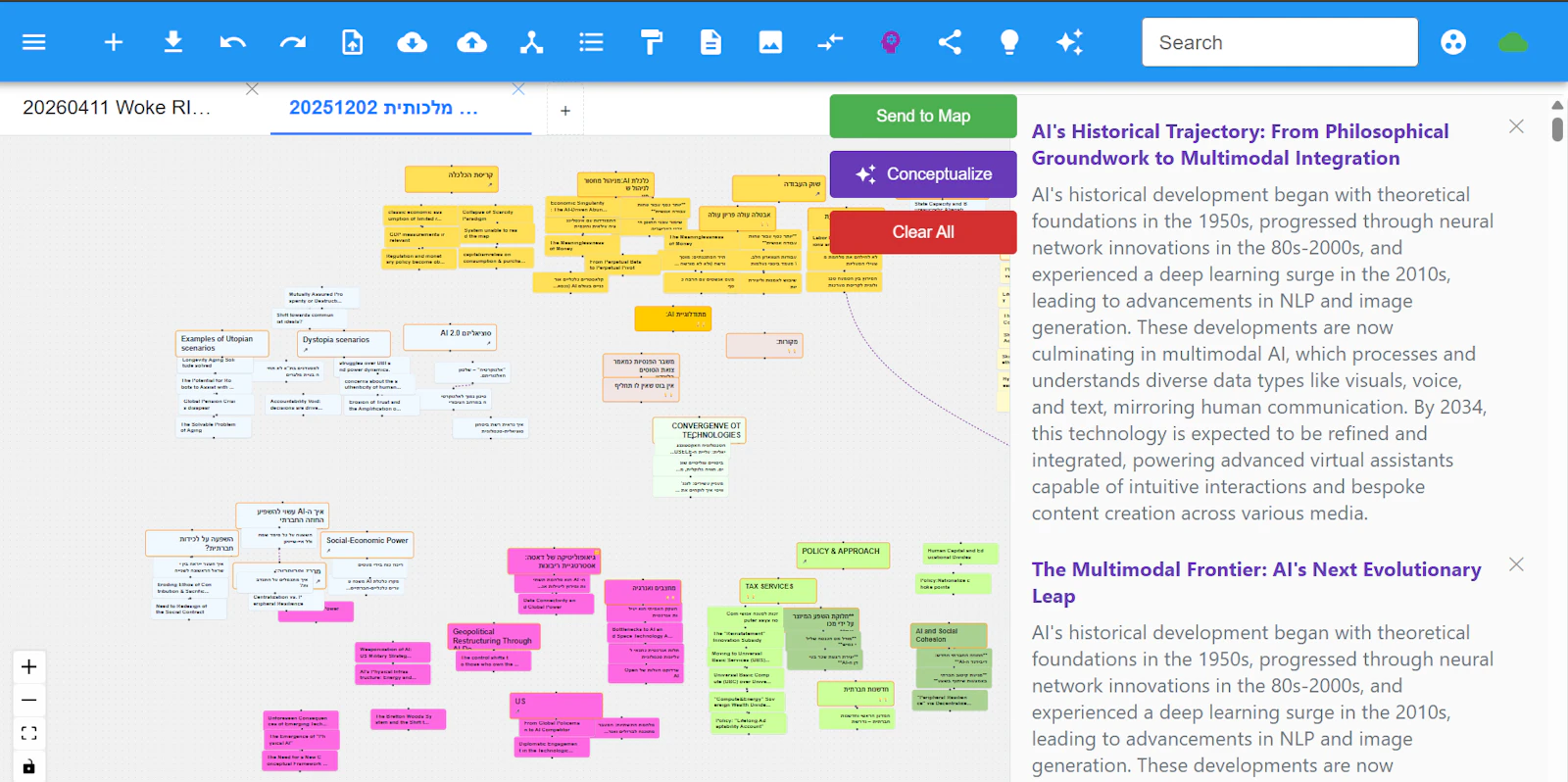
Task: Dismiss The Multimodal Frontier card
Action: click(x=1516, y=564)
